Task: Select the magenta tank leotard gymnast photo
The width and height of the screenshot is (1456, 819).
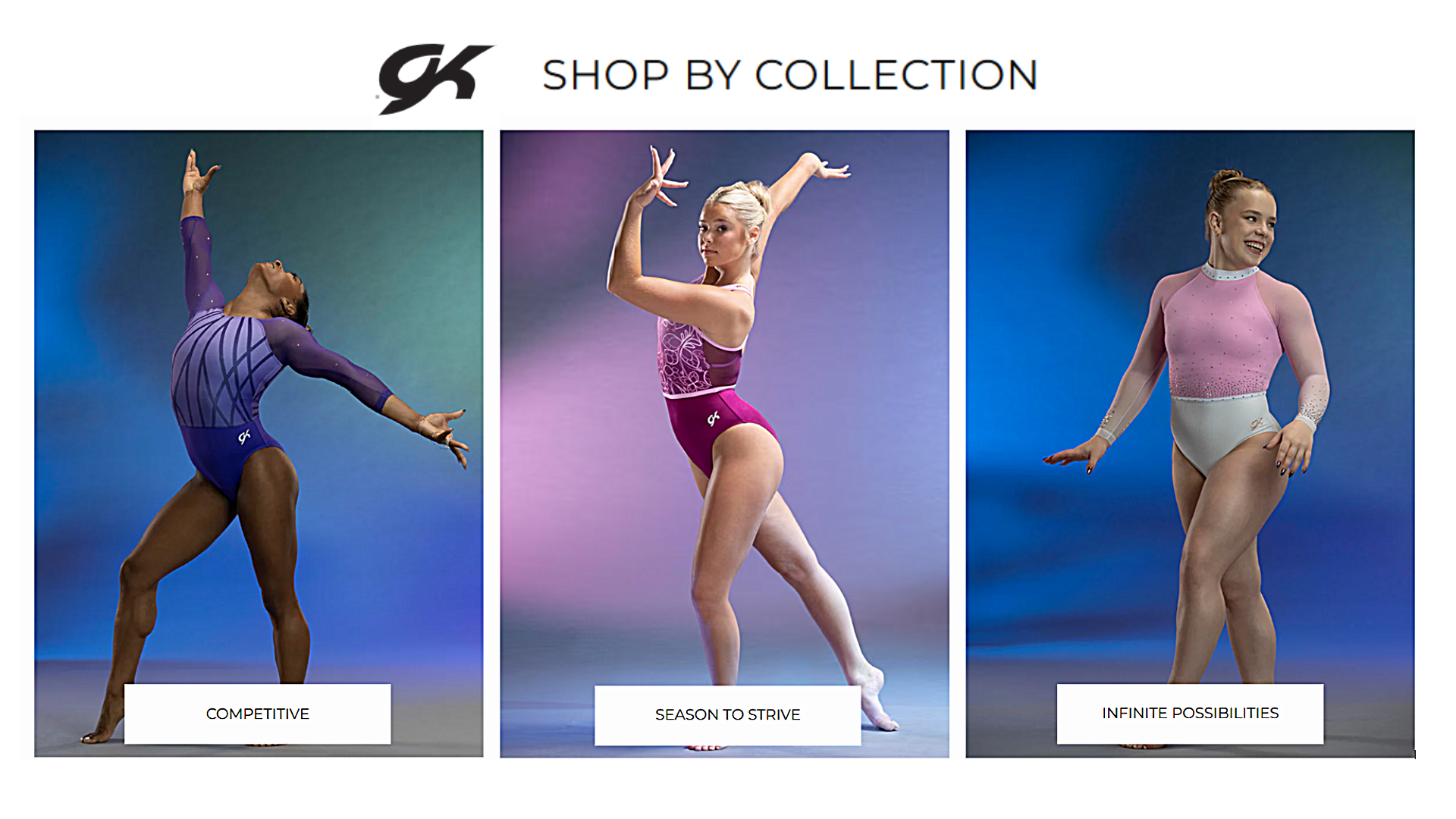Action: (724, 444)
